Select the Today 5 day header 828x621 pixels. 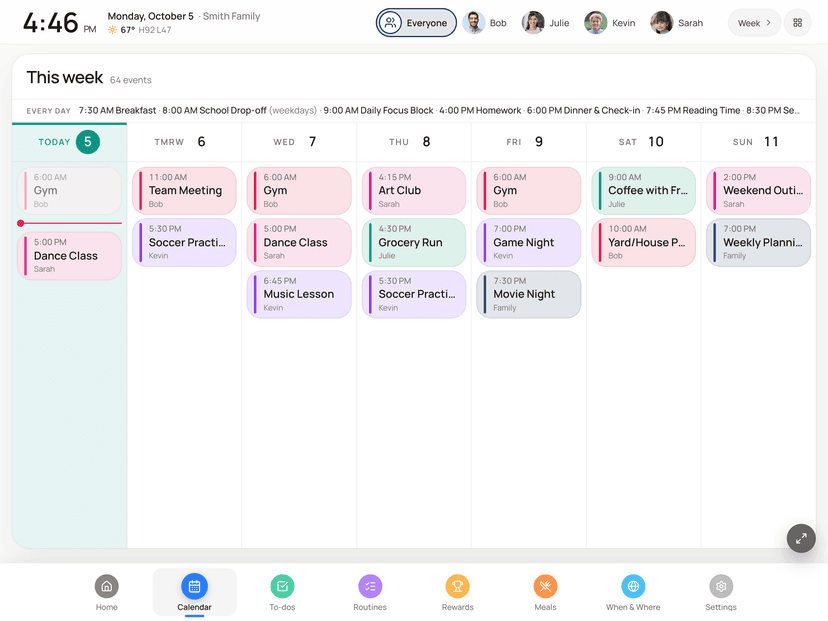(69, 142)
